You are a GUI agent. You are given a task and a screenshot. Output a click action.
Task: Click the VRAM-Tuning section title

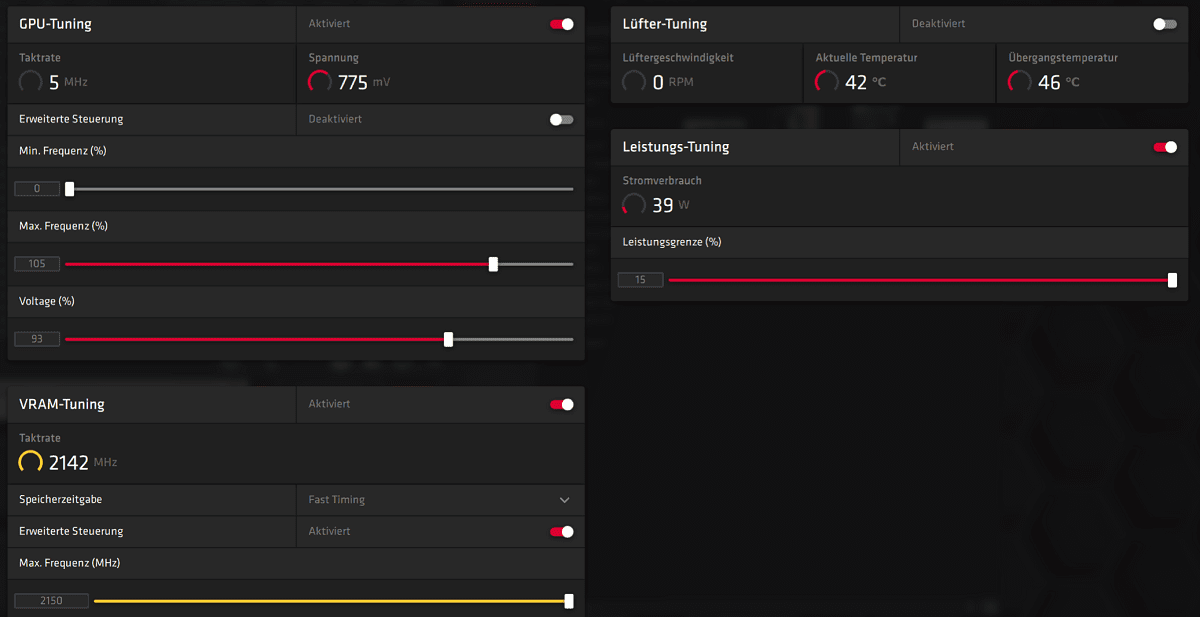(x=62, y=405)
